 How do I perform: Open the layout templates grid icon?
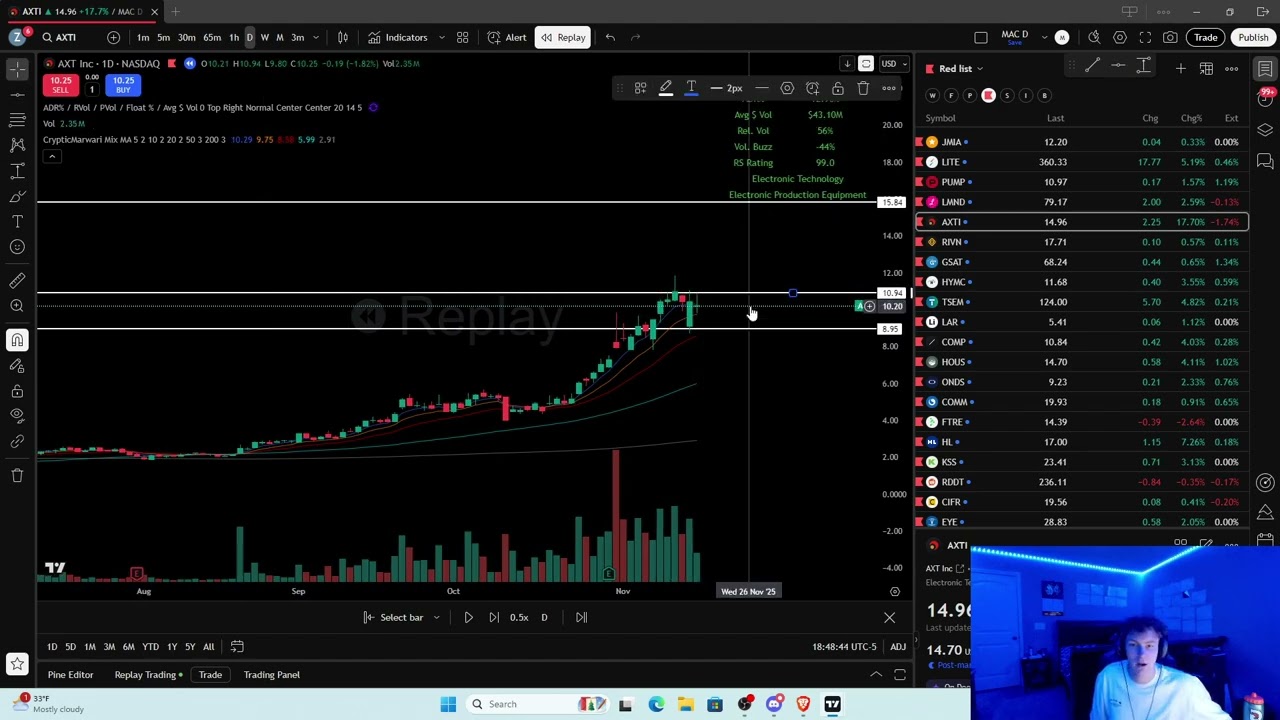[x=462, y=37]
